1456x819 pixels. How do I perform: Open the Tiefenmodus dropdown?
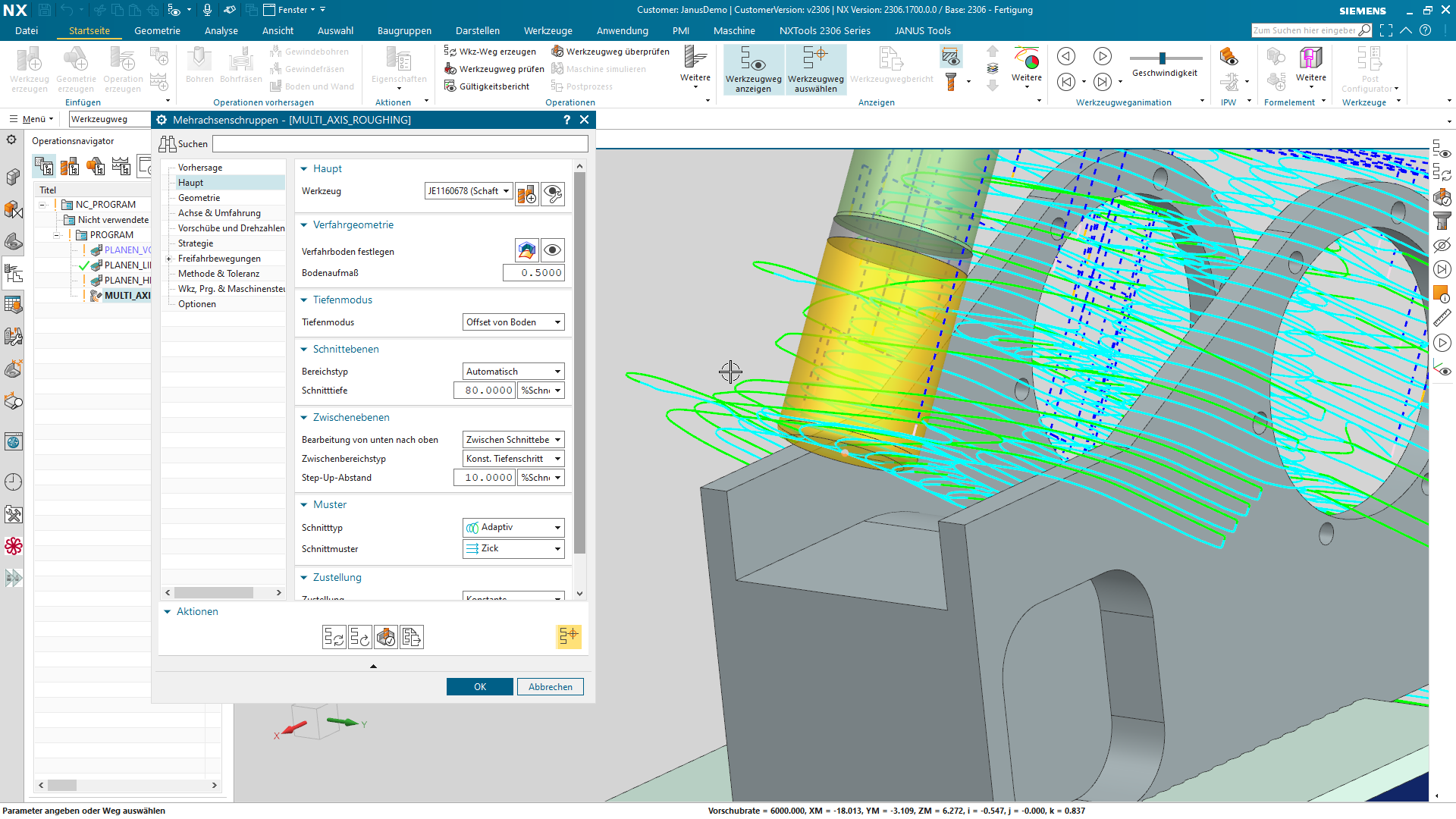(513, 322)
